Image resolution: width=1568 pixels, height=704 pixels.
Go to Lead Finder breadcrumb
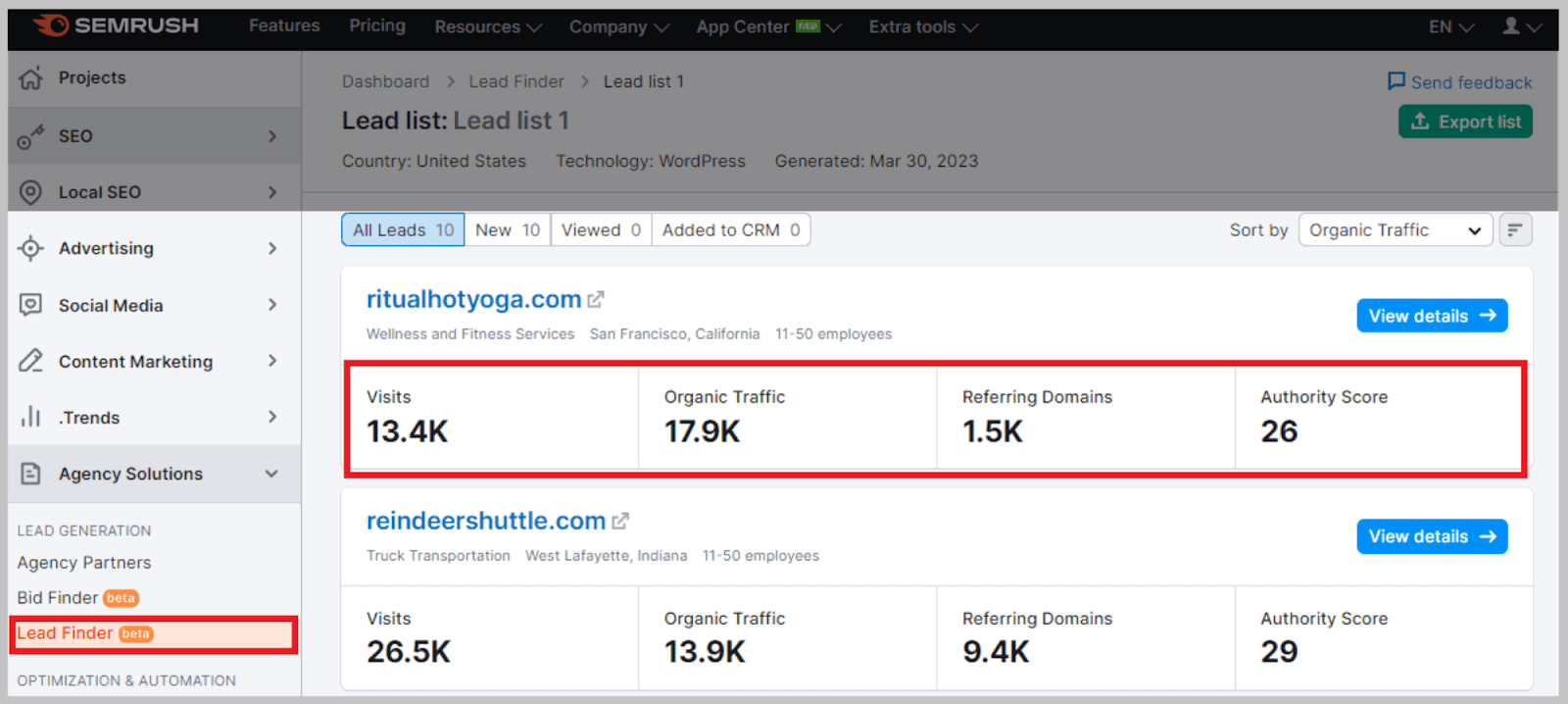pyautogui.click(x=516, y=81)
